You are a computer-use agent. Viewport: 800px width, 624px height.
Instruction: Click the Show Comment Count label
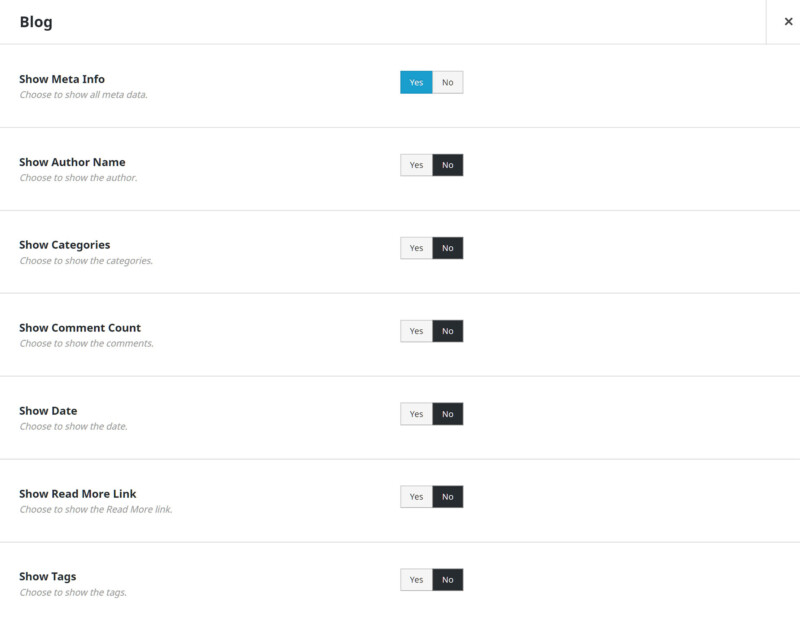80,328
